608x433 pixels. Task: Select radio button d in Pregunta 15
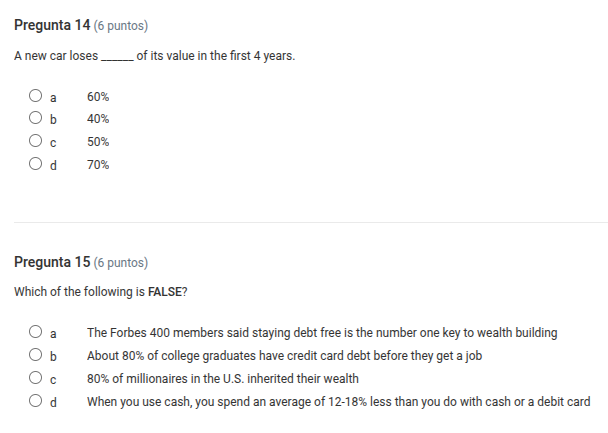(x=35, y=402)
